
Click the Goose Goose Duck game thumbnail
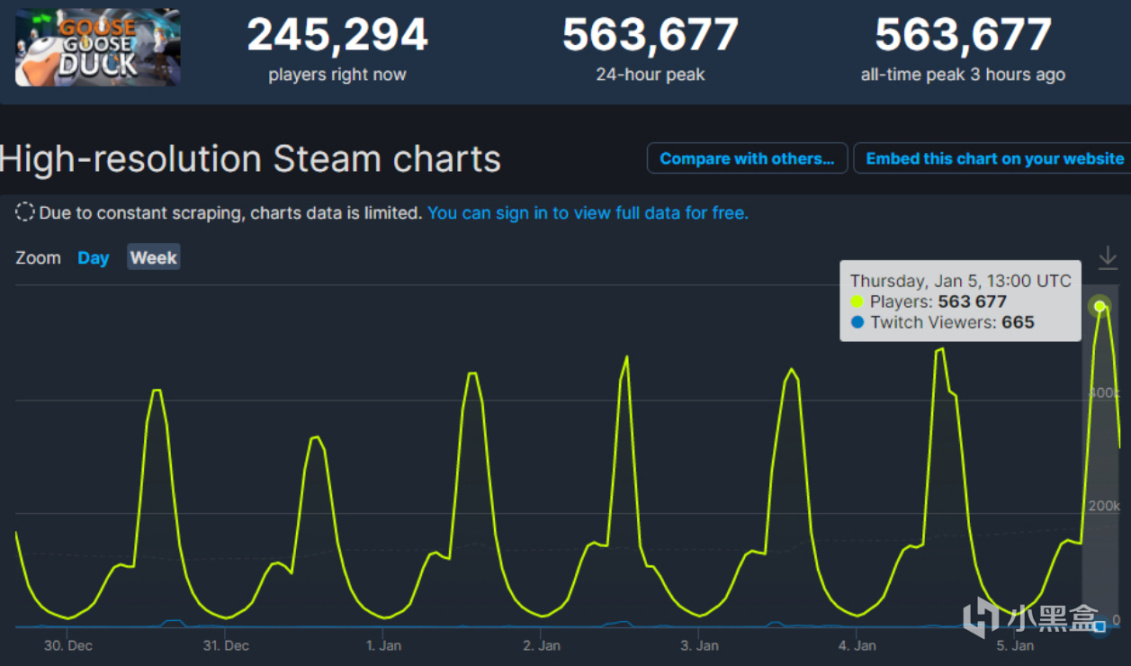[98, 47]
